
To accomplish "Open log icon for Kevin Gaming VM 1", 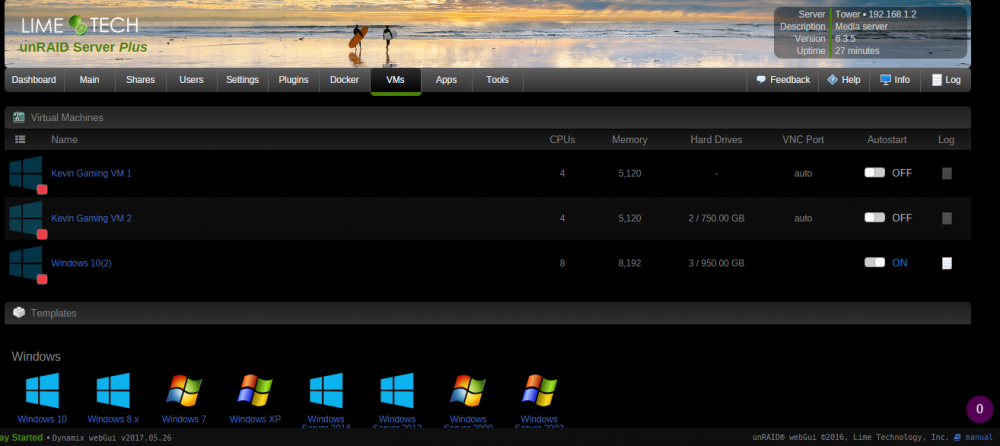I will 946,173.
